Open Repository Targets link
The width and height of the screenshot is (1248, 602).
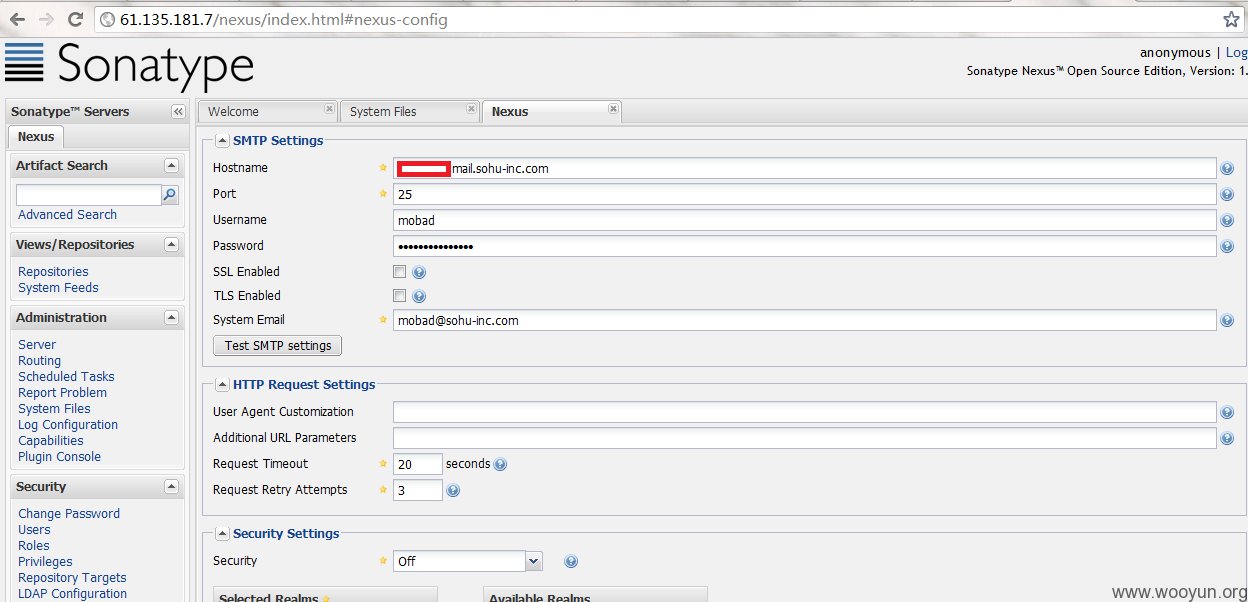(72, 578)
